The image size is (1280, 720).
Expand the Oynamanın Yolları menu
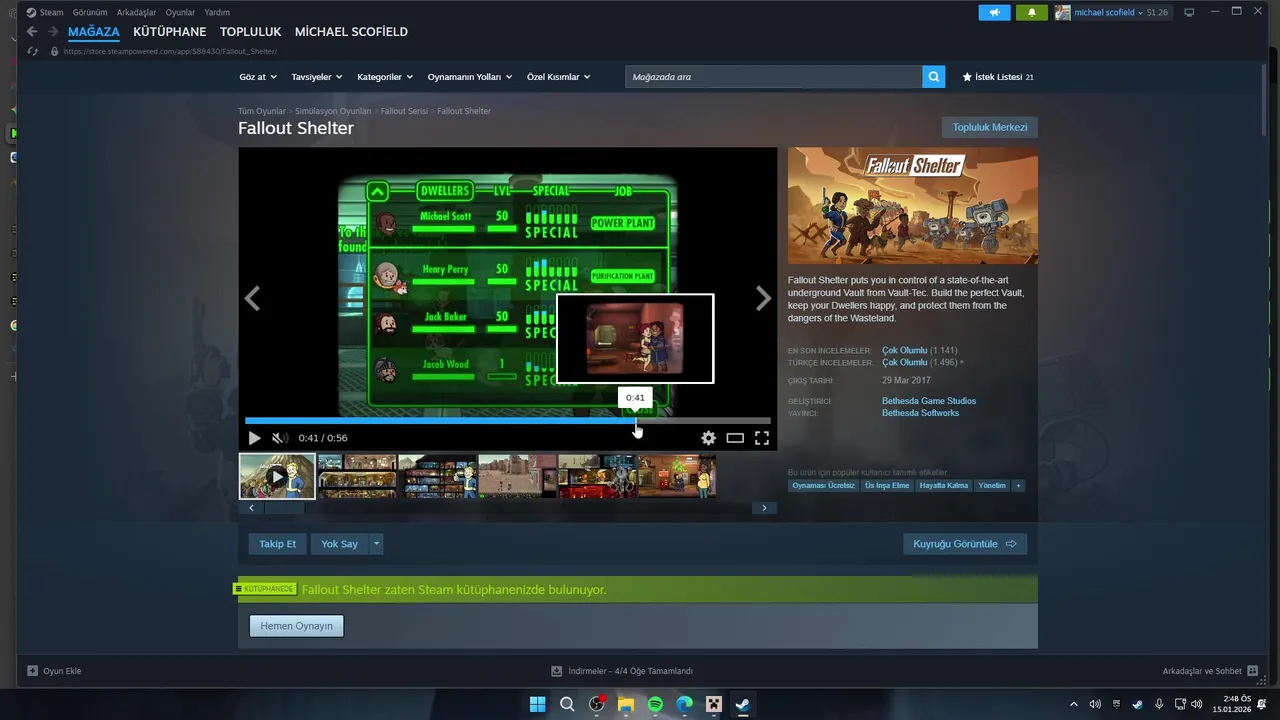469,77
